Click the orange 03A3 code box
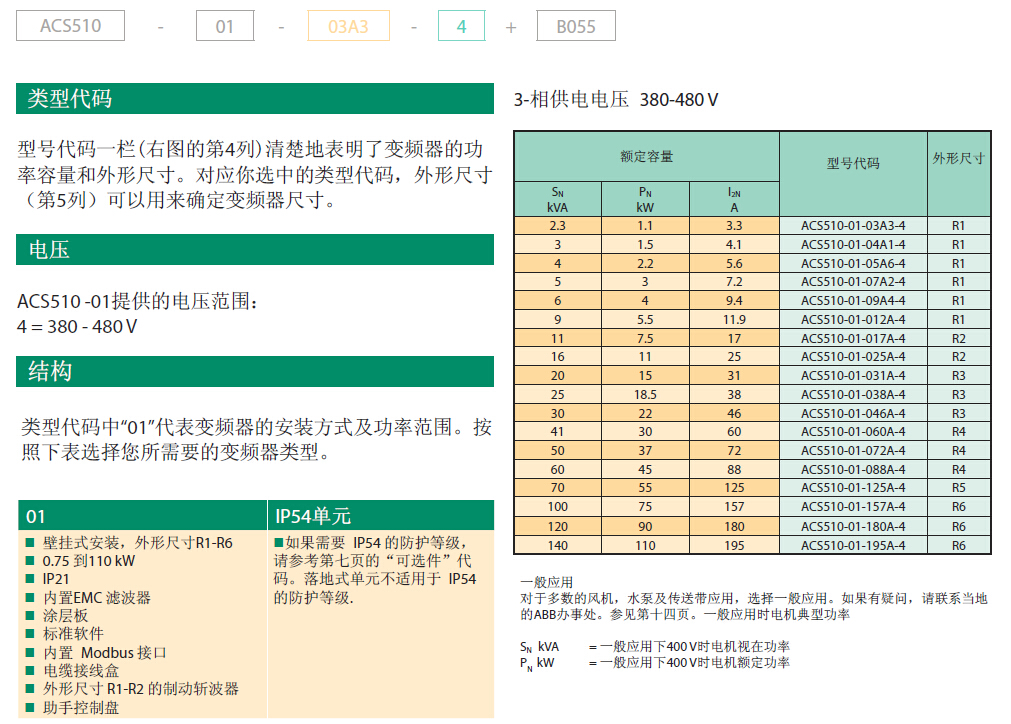The width and height of the screenshot is (1011, 724). click(x=348, y=26)
